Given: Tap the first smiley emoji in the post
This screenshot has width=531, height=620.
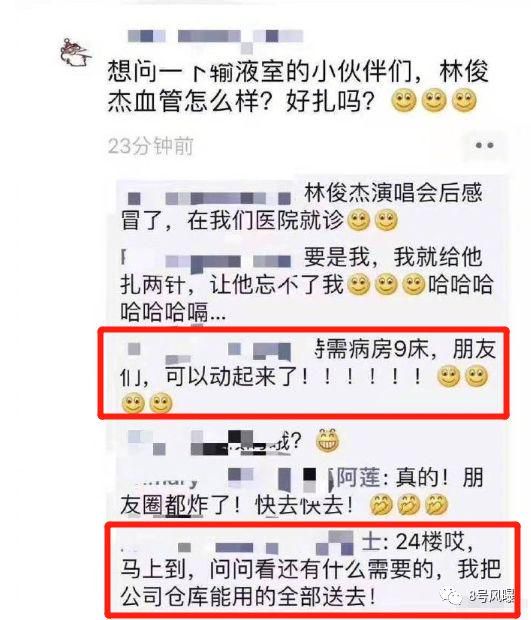Looking at the screenshot, I should click(x=404, y=100).
